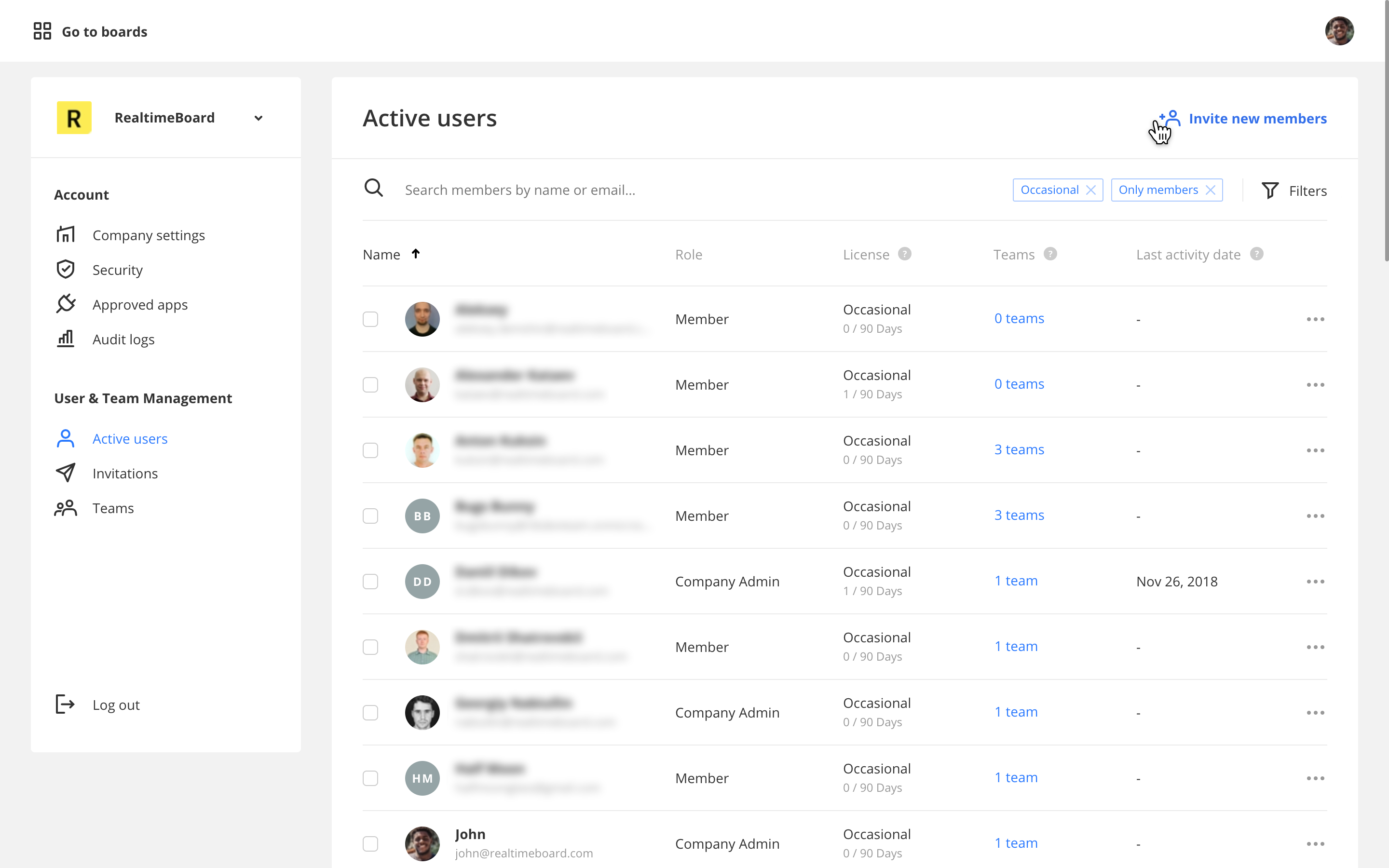This screenshot has height=868, width=1389.
Task: Remove the Occasional filter tag
Action: (x=1091, y=190)
